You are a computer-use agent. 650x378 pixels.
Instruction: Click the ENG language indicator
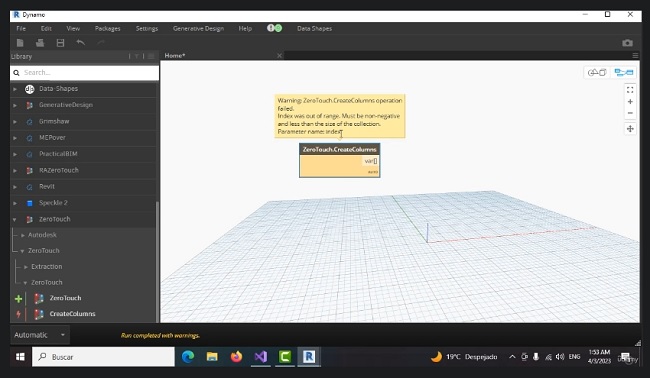pyautogui.click(x=574, y=356)
